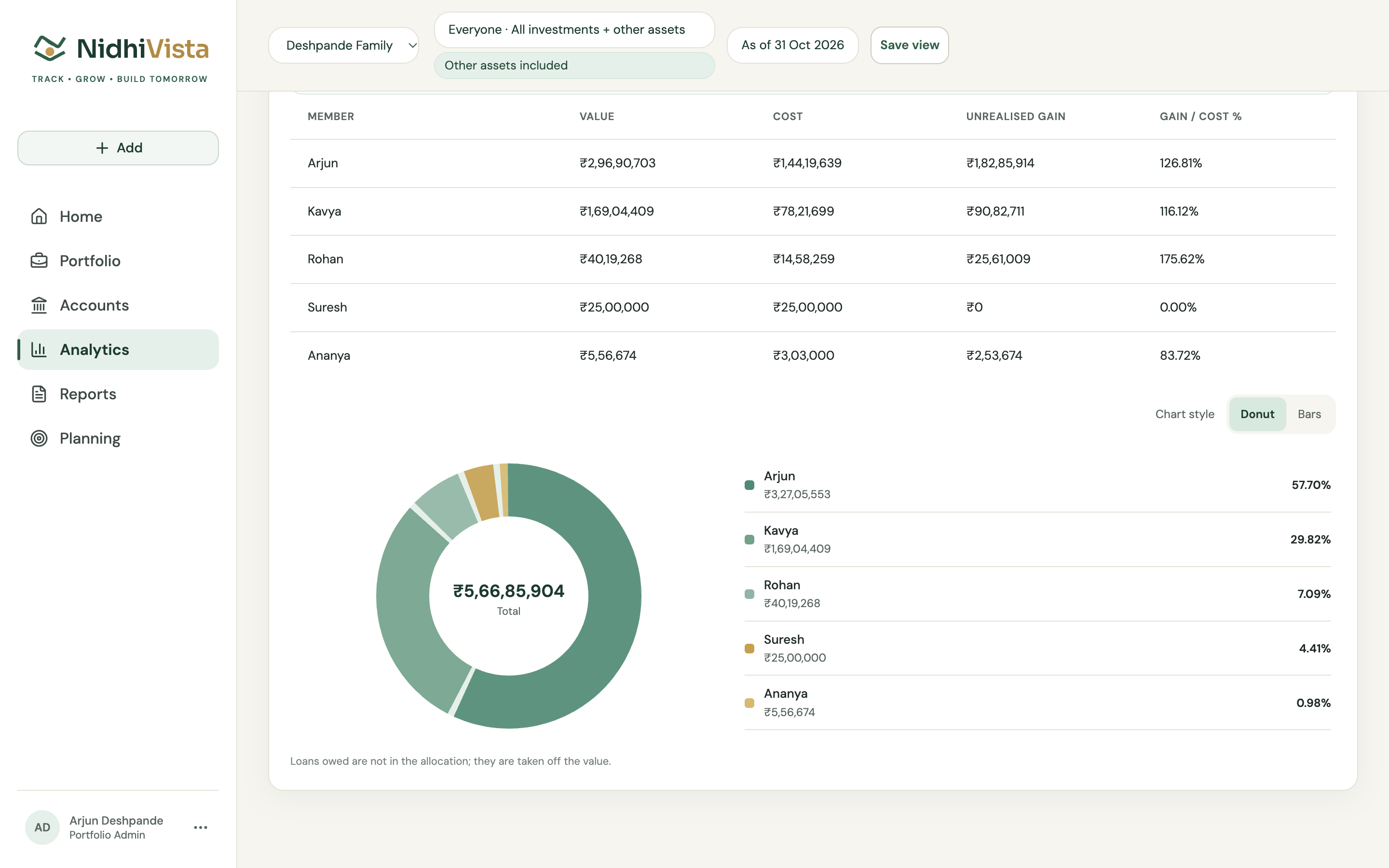Go to Home
The image size is (1389, 868).
(118, 217)
